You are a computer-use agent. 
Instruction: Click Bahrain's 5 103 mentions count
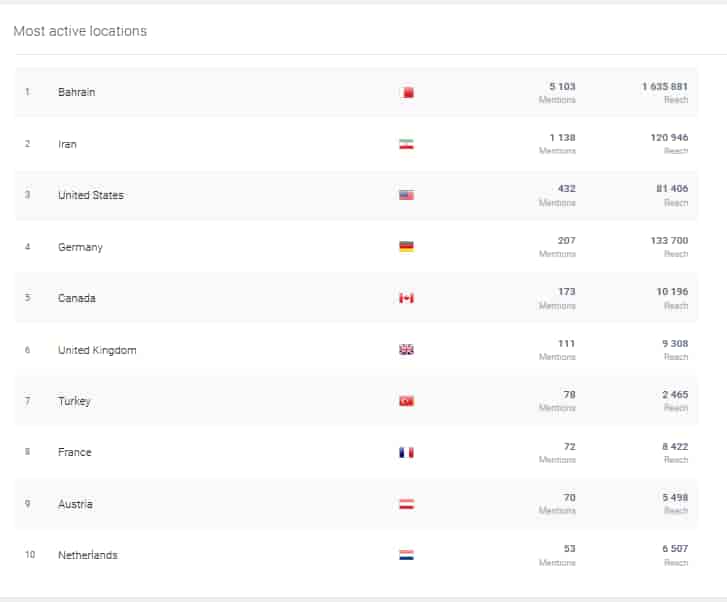click(x=562, y=87)
